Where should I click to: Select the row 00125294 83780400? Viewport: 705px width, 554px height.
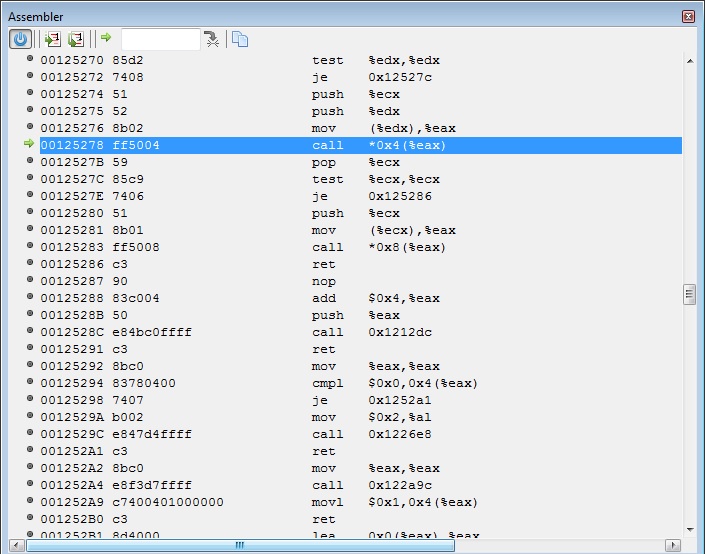click(x=361, y=383)
